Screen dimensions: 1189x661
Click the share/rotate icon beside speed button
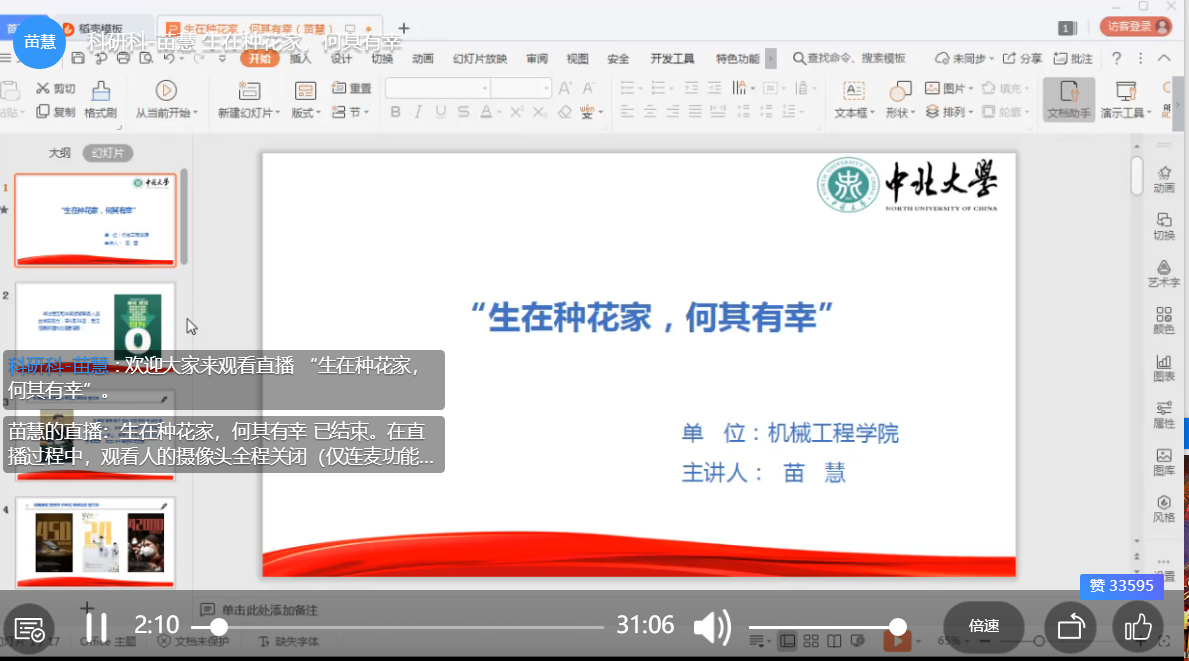tap(1071, 627)
